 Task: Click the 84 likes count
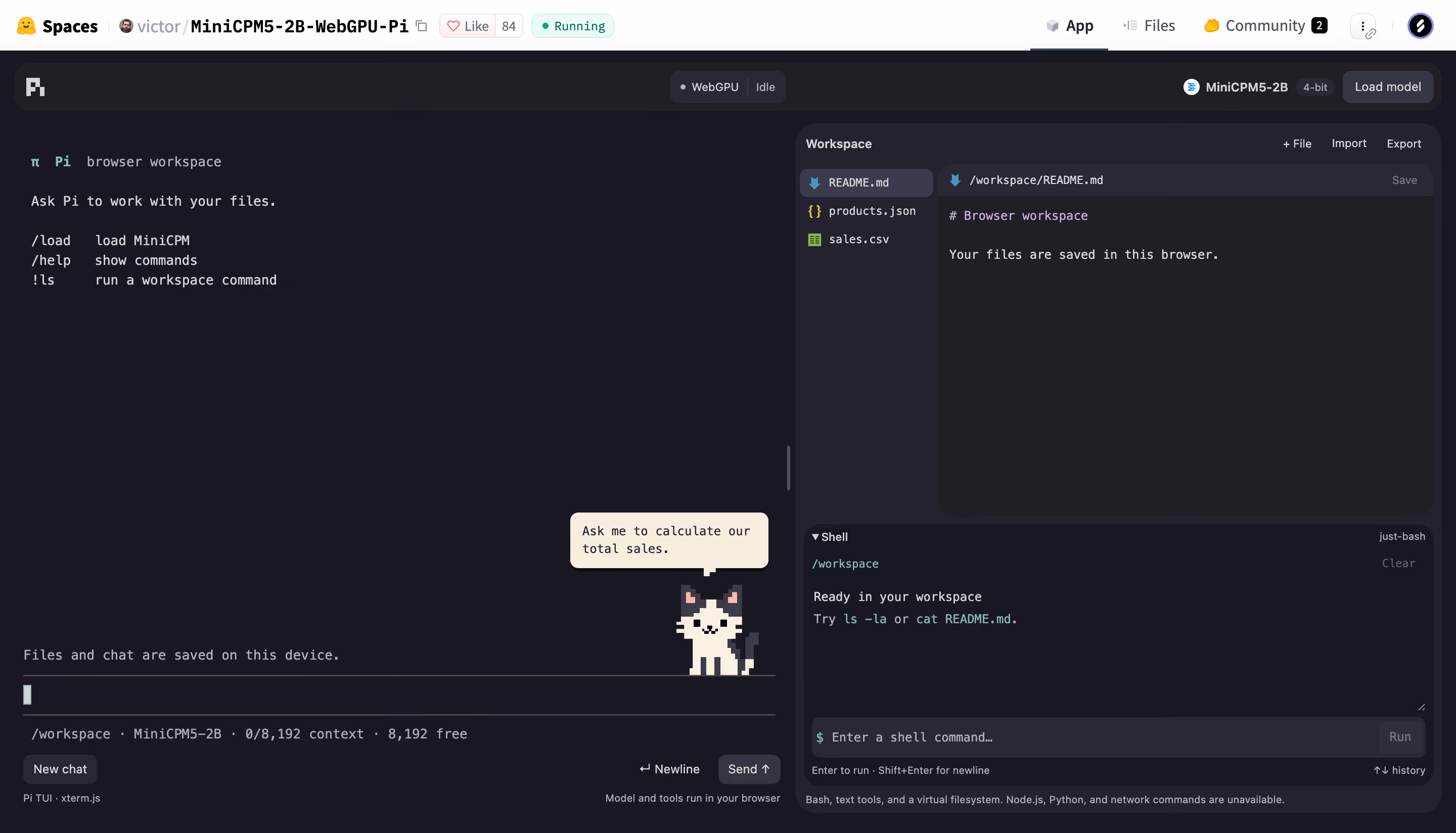[509, 26]
